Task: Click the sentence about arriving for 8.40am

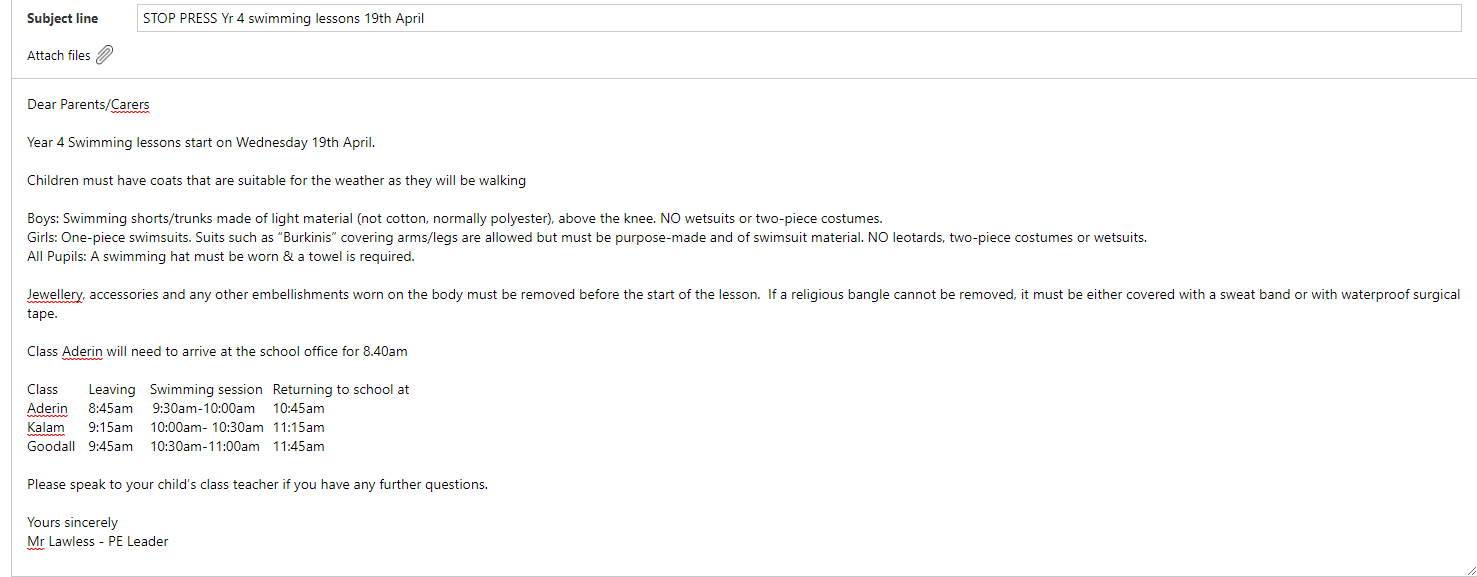Action: (x=217, y=352)
